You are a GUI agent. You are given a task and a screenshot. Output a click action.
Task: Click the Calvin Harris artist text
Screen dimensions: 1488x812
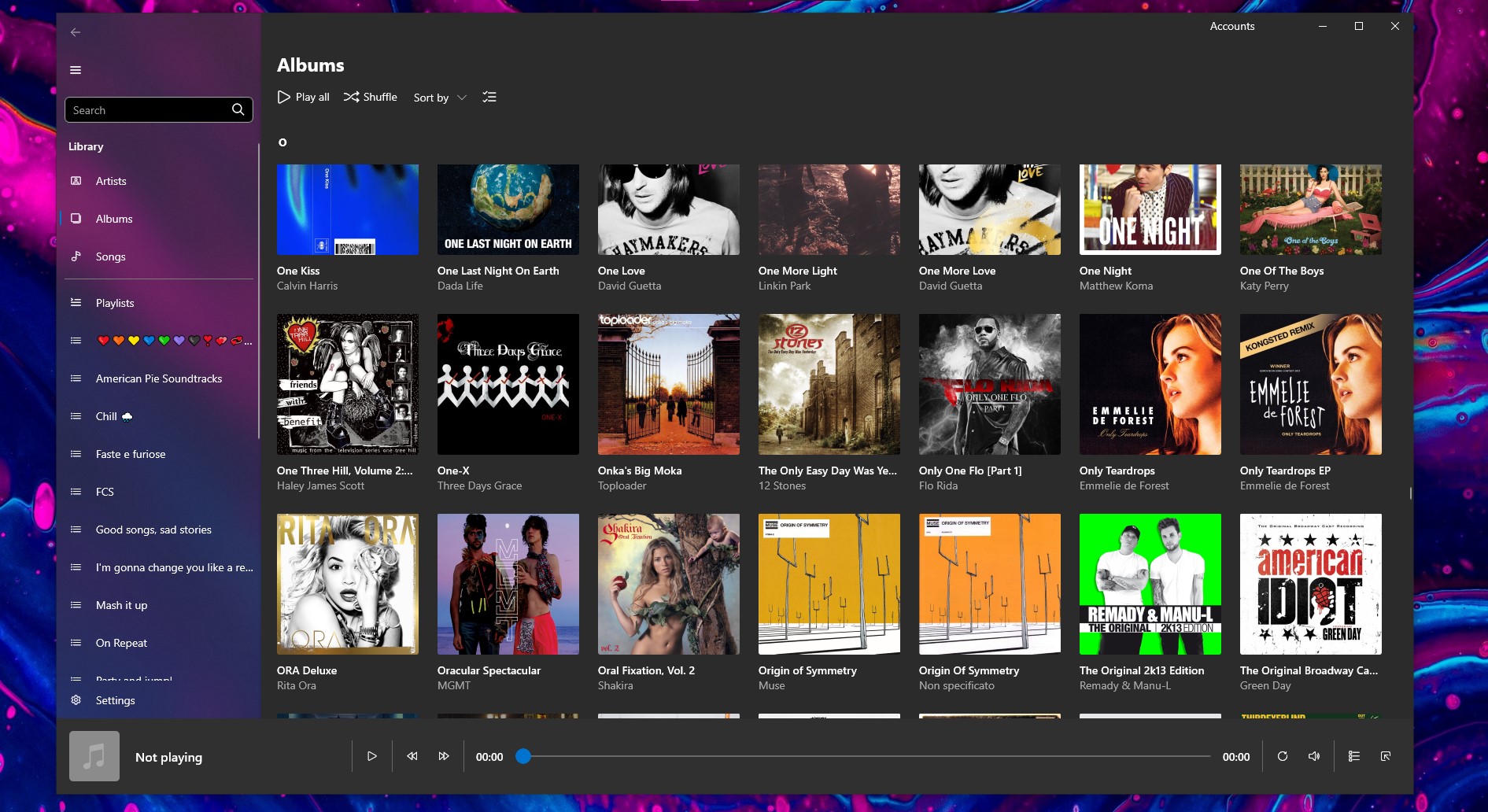pos(307,286)
